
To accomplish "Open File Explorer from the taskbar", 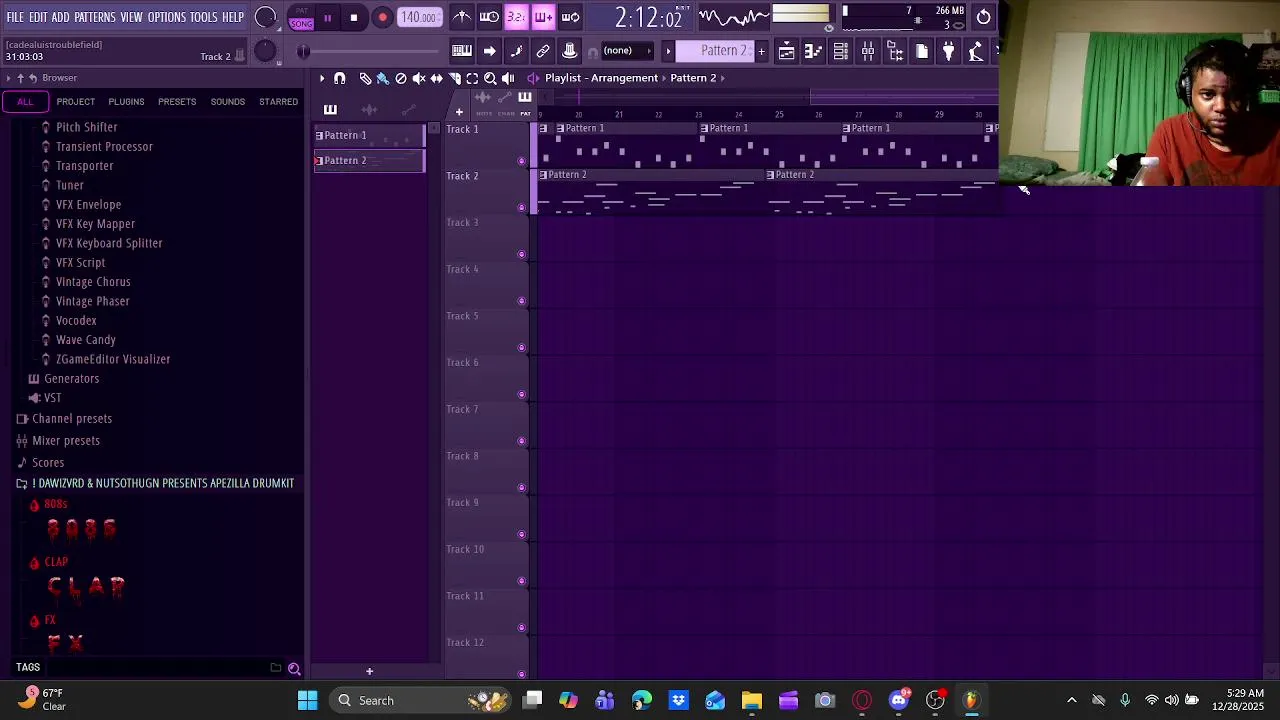I will 752,701.
